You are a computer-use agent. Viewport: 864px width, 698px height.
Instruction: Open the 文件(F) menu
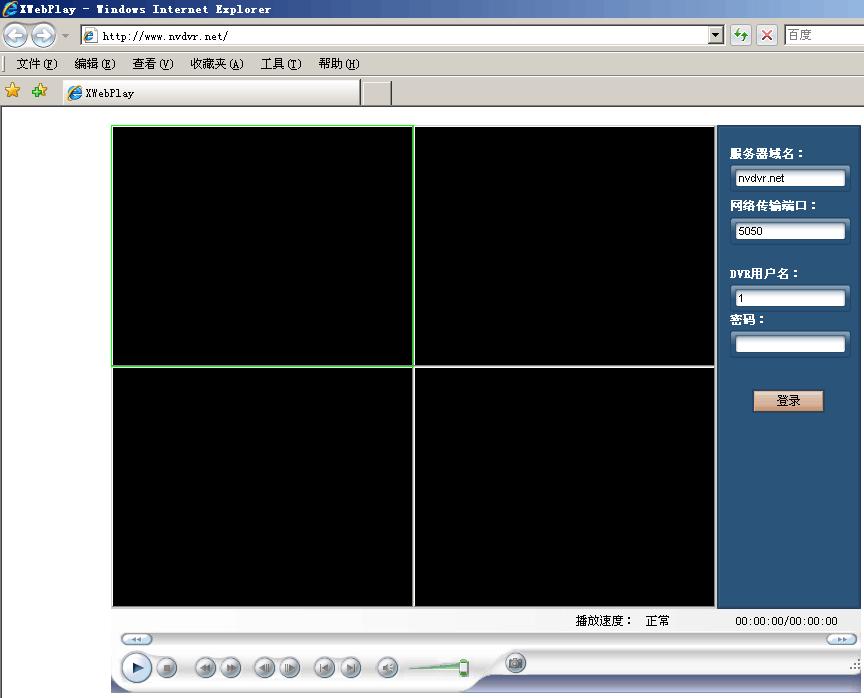37,64
